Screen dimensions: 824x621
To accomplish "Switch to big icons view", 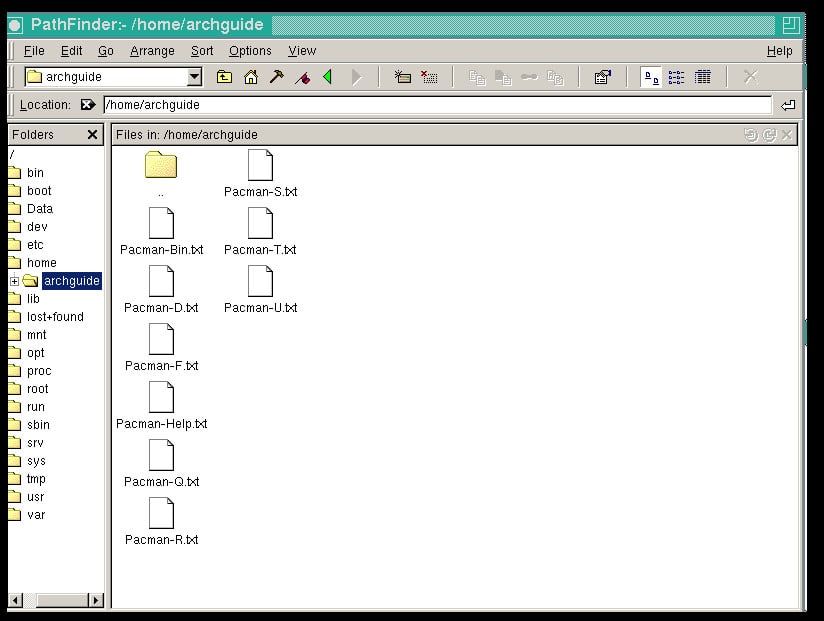I will click(x=651, y=77).
